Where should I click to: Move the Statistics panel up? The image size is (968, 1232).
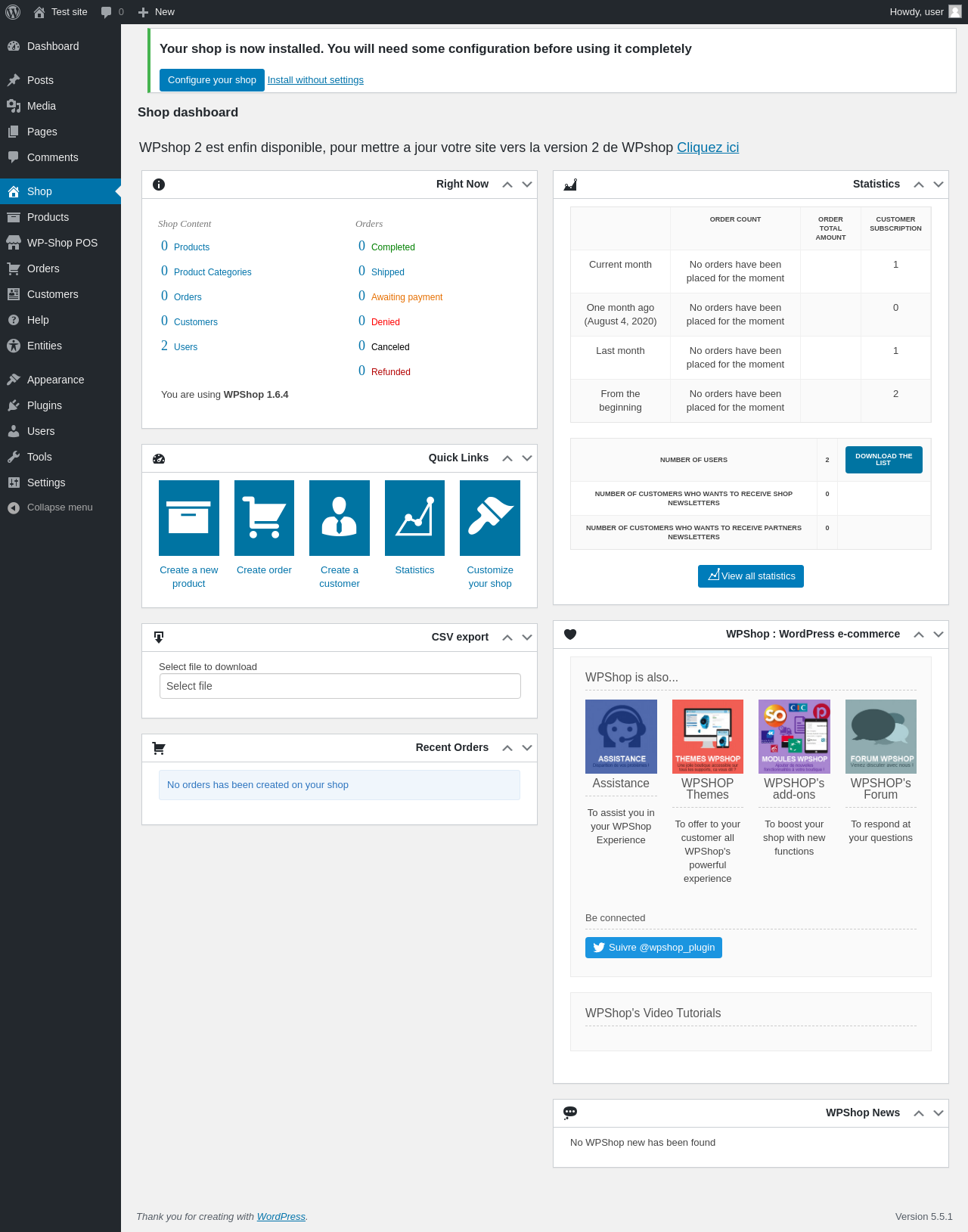(919, 185)
